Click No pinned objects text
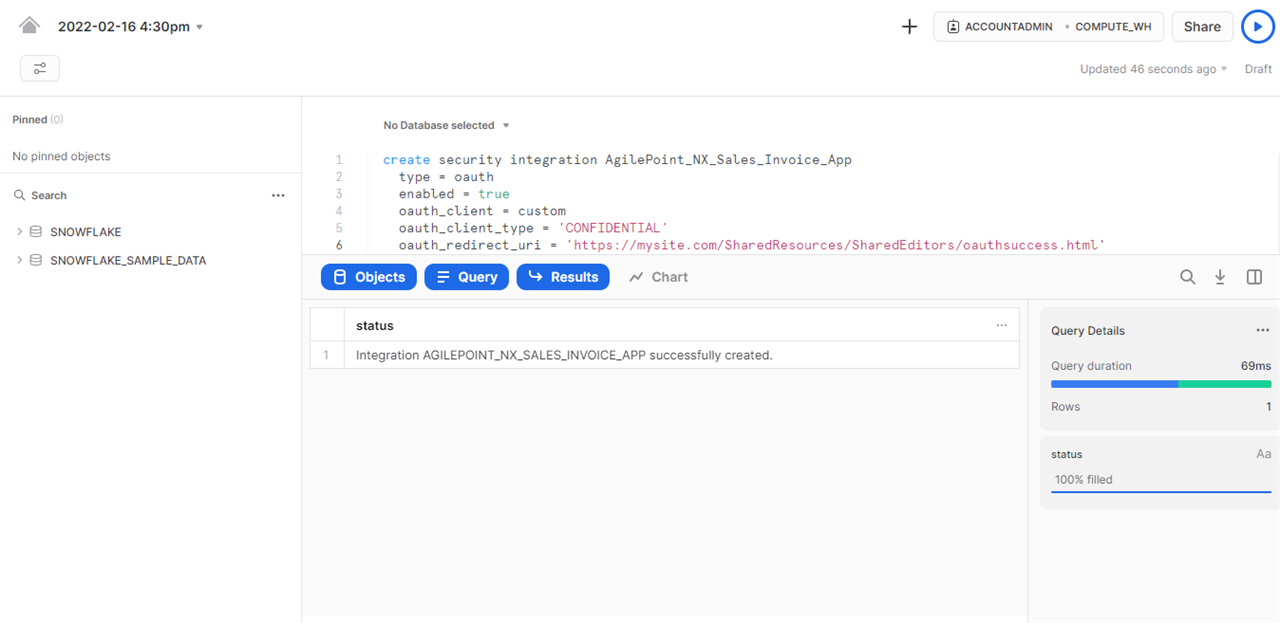Image resolution: width=1280 pixels, height=623 pixels. [61, 156]
